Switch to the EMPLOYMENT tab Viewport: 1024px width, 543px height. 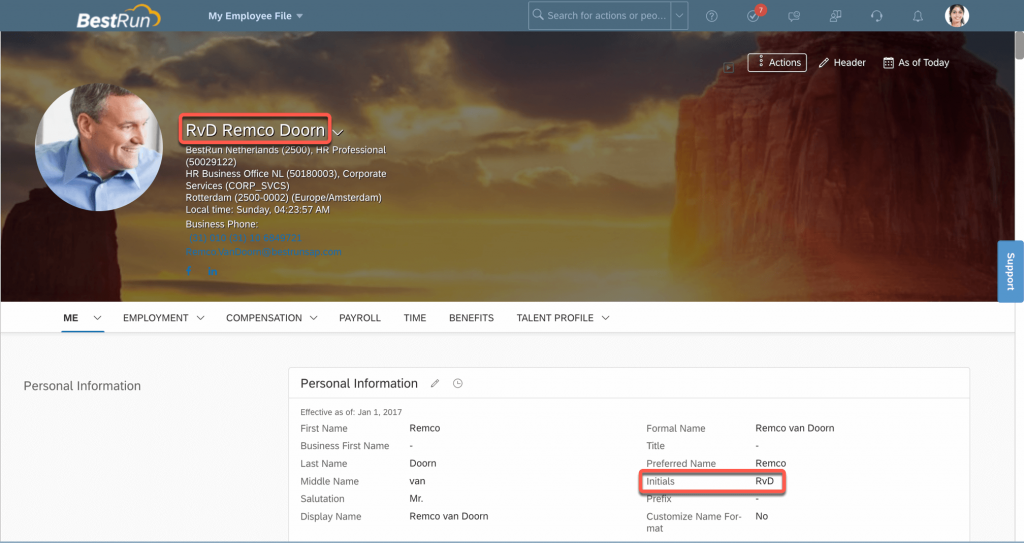click(x=155, y=318)
